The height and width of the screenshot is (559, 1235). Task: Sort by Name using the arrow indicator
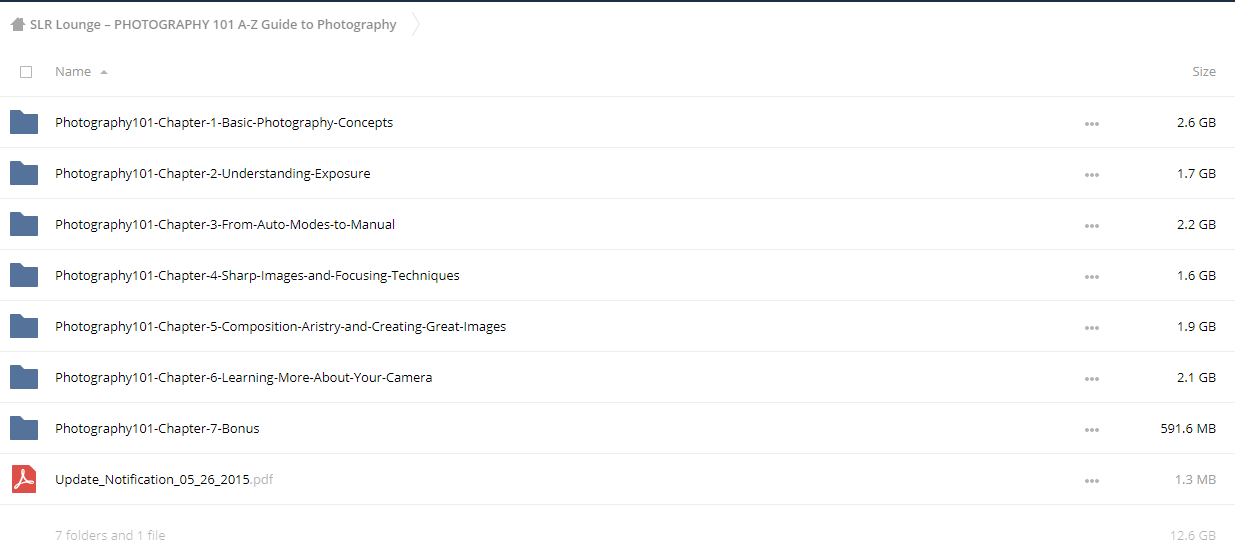(104, 72)
